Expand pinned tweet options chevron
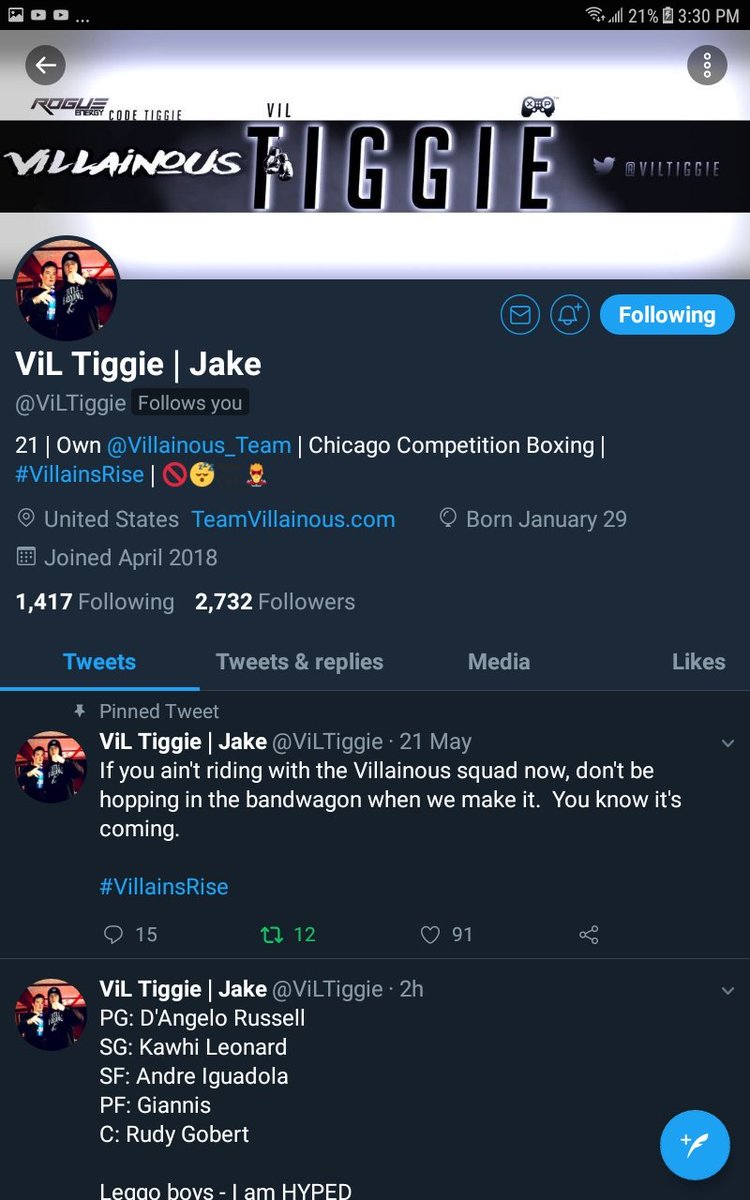 pyautogui.click(x=726, y=743)
